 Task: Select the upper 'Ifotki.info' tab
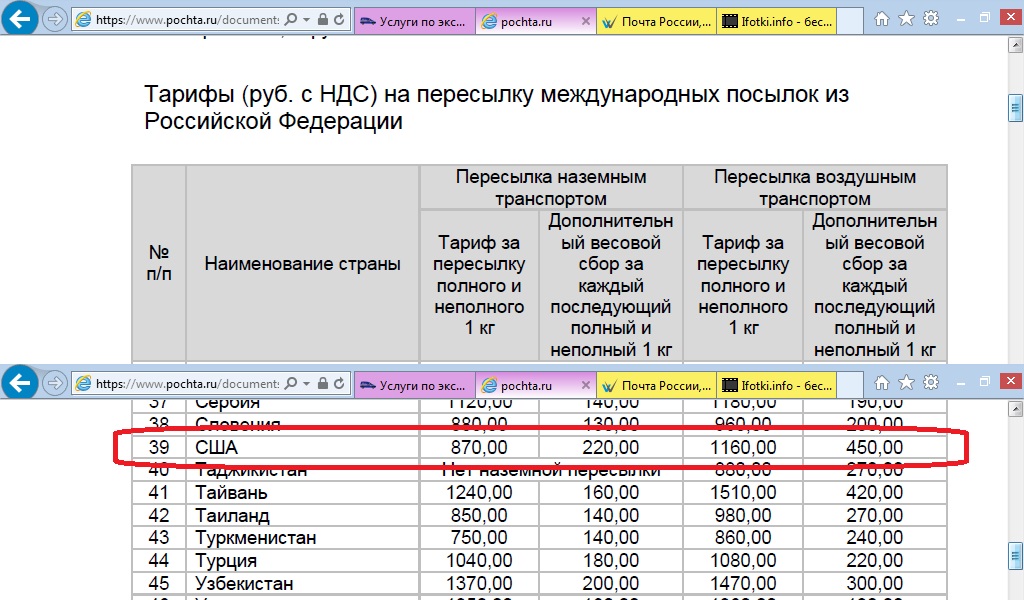pyautogui.click(x=776, y=20)
